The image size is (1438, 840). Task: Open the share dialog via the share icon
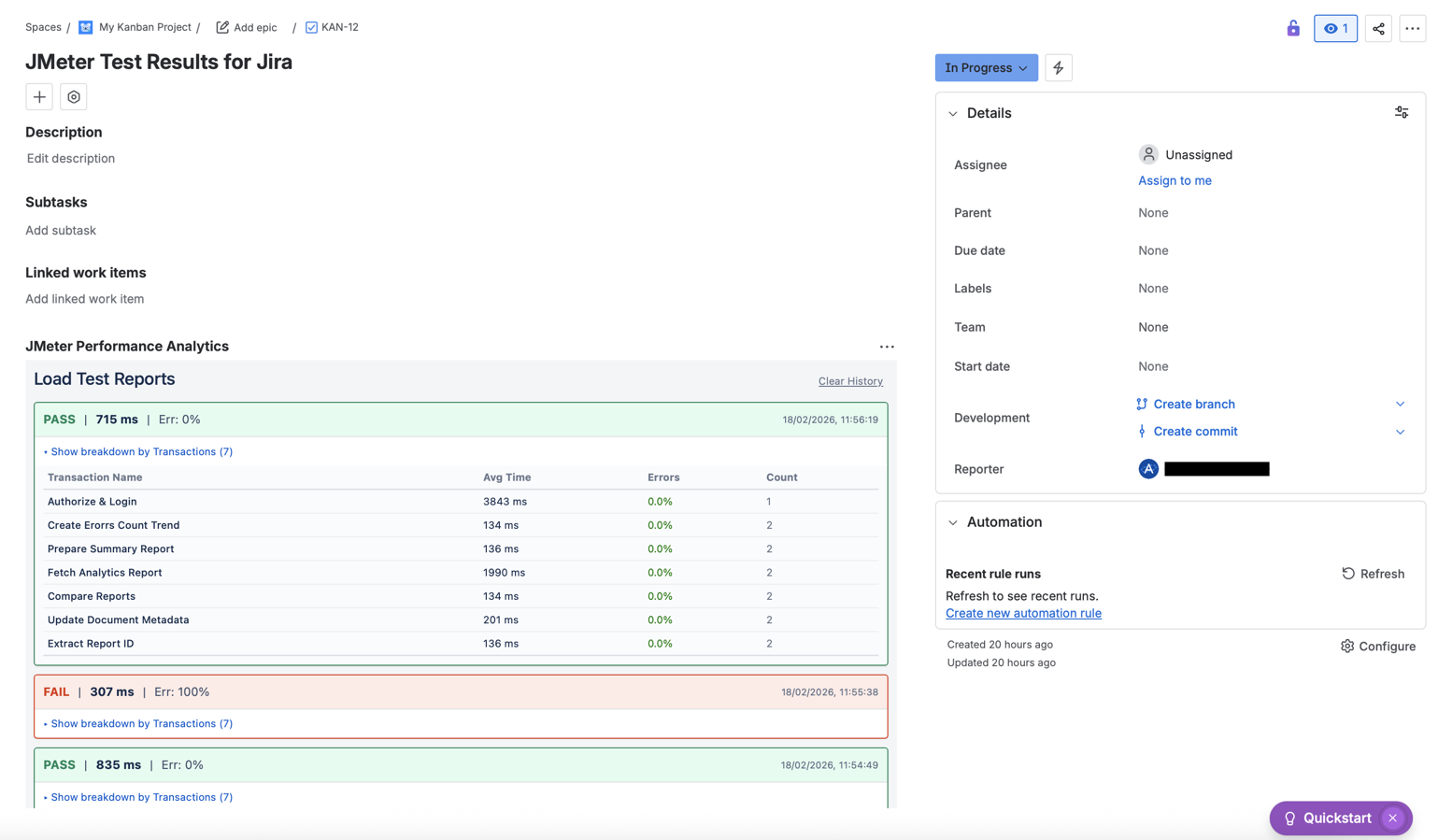pyautogui.click(x=1378, y=28)
